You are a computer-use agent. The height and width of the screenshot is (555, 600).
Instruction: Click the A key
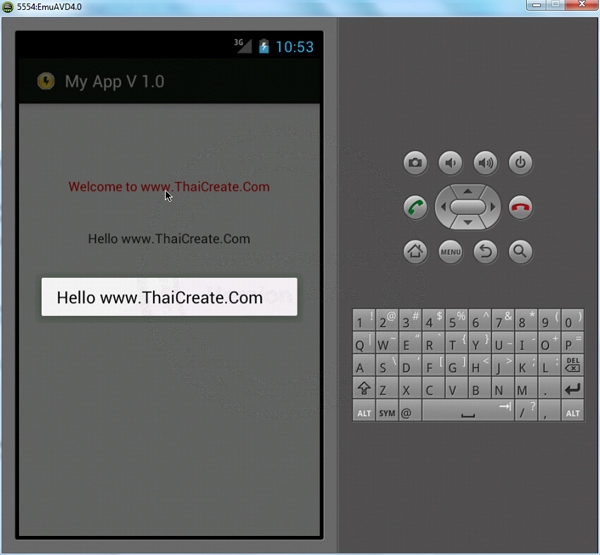pyautogui.click(x=364, y=365)
